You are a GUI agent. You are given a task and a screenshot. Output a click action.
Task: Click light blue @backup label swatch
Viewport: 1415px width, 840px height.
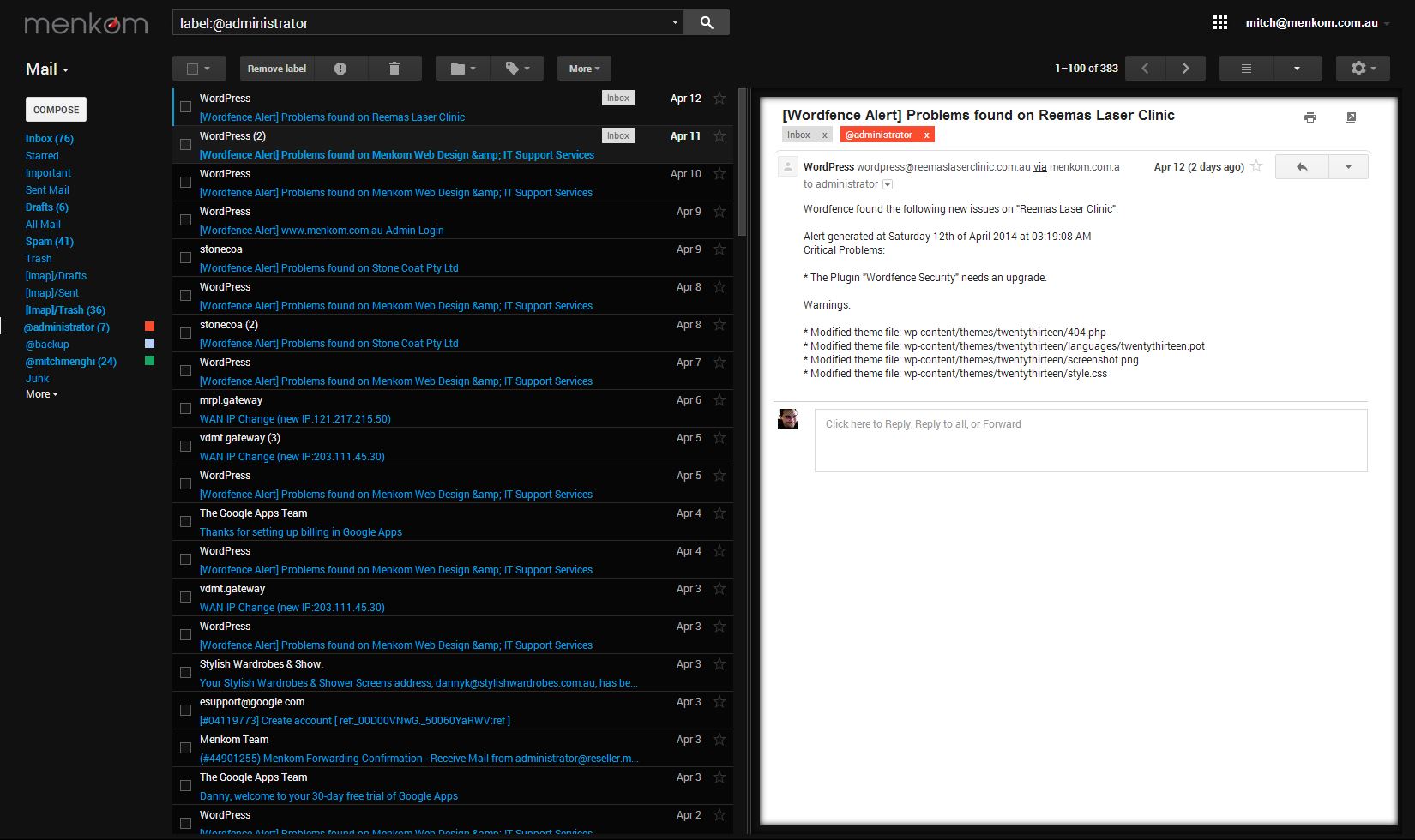click(x=150, y=344)
